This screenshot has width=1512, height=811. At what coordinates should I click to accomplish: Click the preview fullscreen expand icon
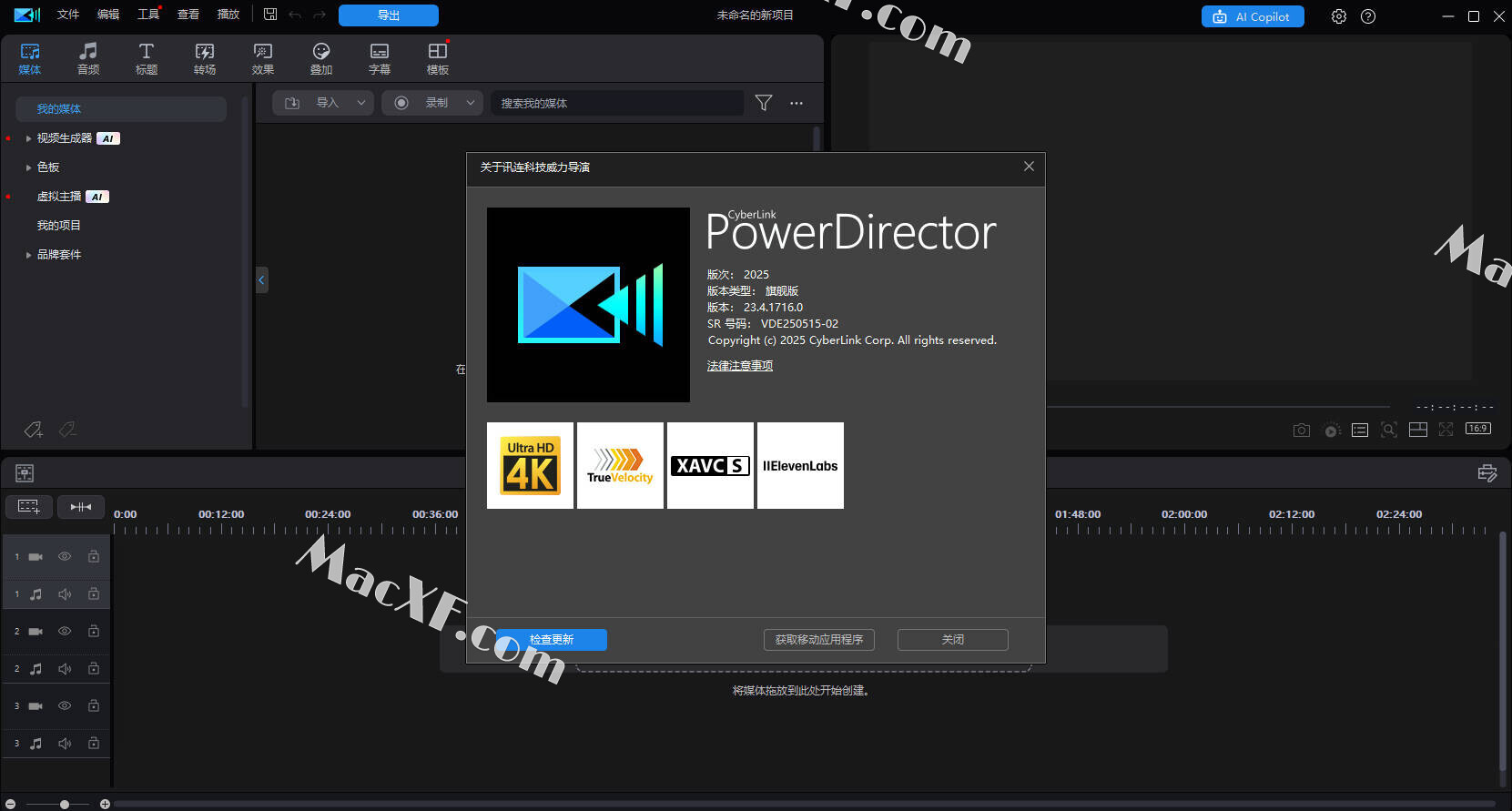coord(1446,430)
